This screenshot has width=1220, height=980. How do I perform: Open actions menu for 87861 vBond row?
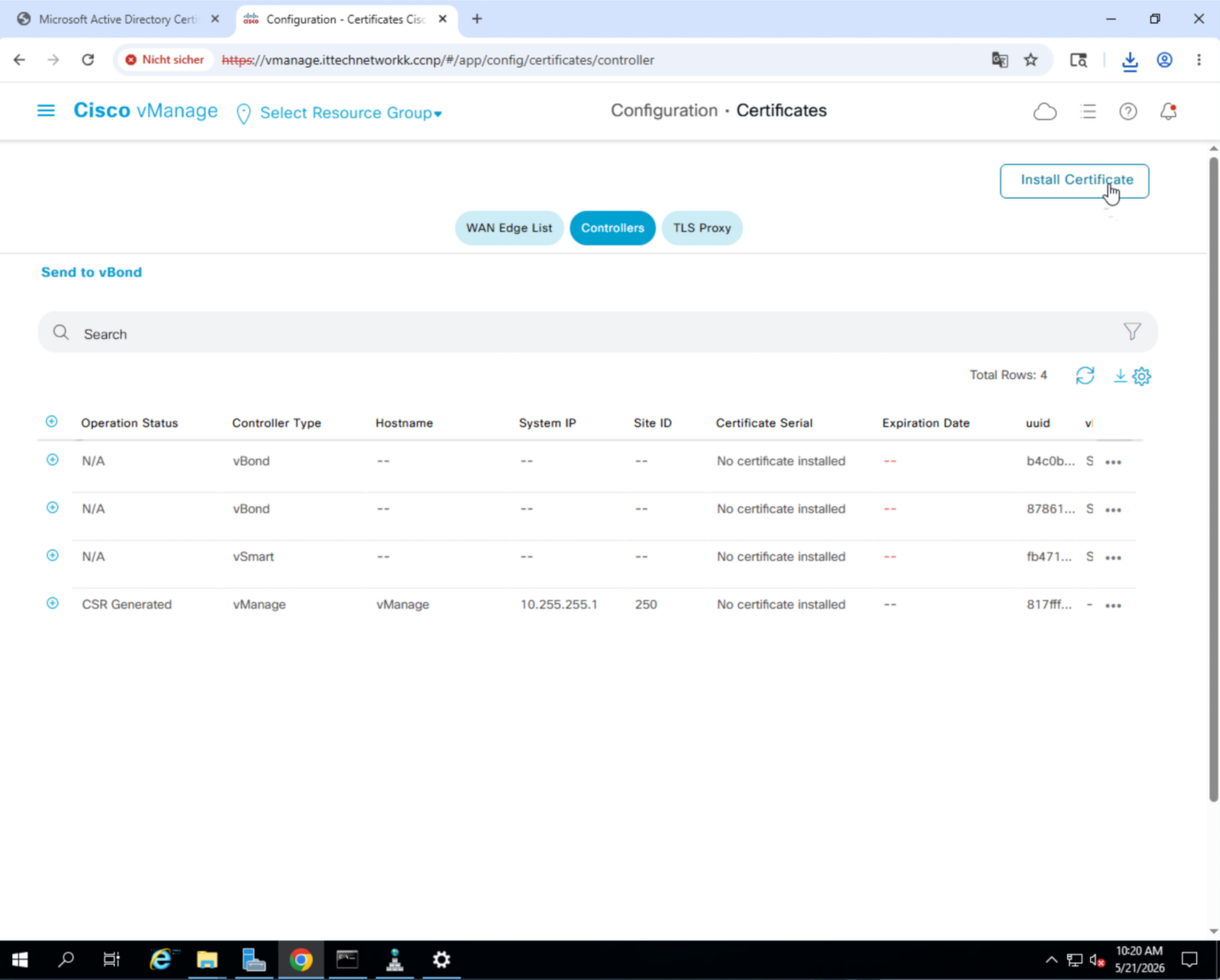click(1113, 510)
